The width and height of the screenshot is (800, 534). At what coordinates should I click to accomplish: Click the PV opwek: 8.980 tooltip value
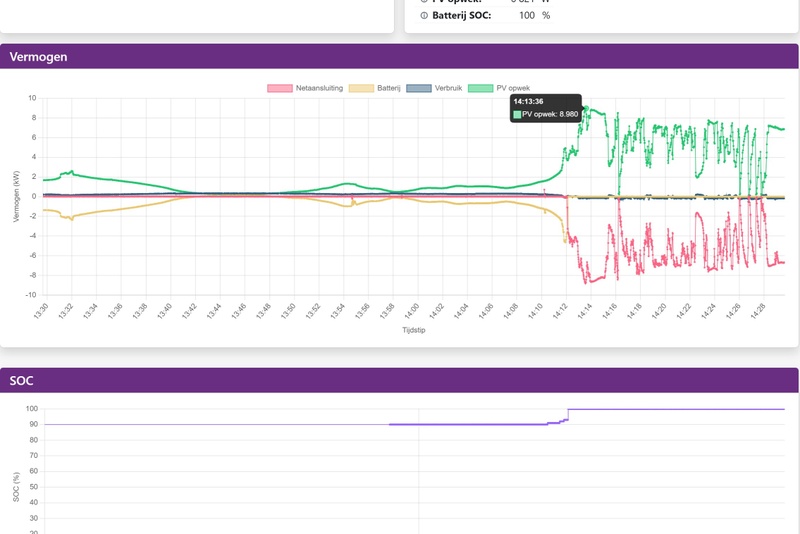point(550,114)
